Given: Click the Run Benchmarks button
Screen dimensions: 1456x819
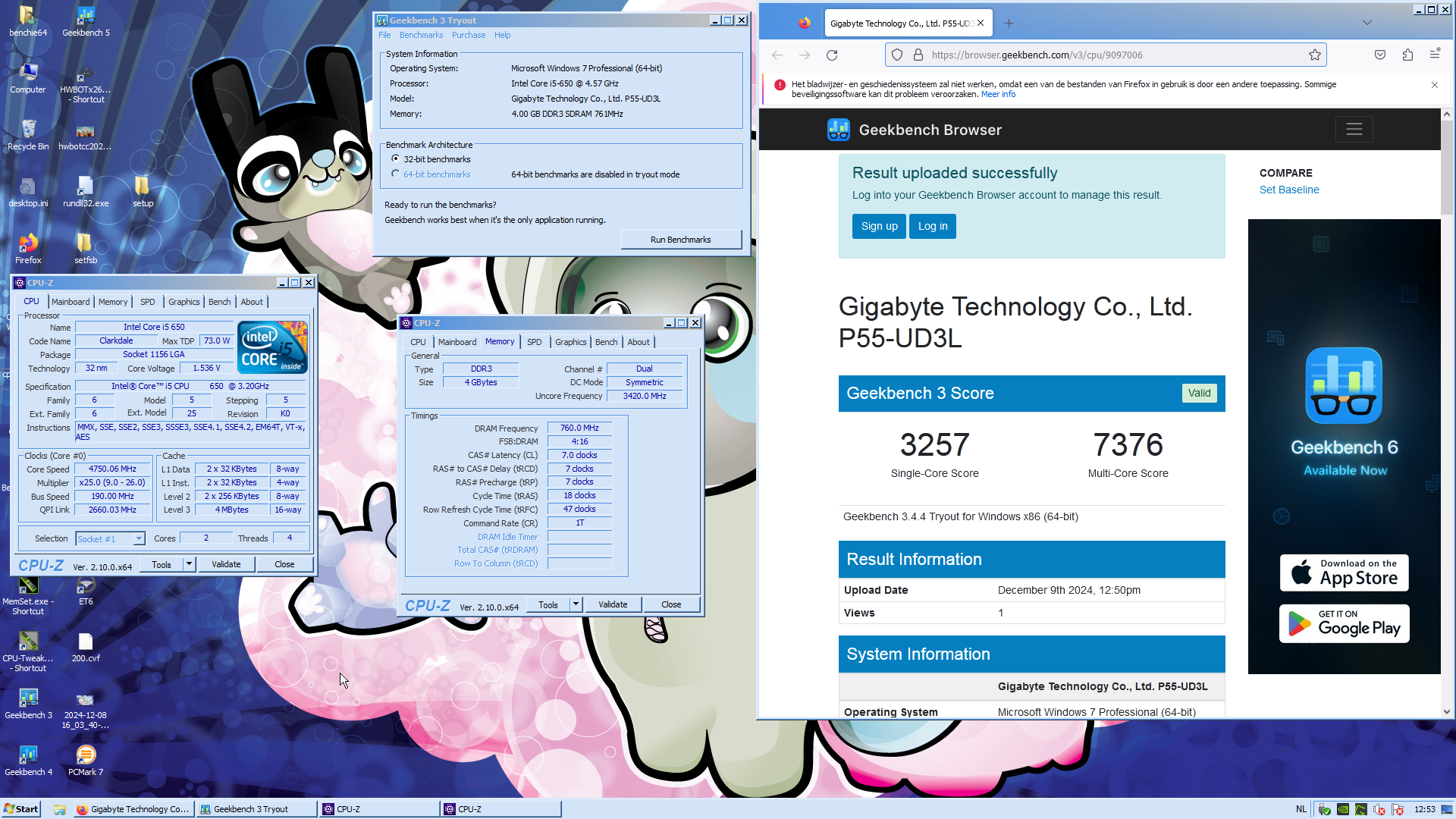Looking at the screenshot, I should pos(680,240).
